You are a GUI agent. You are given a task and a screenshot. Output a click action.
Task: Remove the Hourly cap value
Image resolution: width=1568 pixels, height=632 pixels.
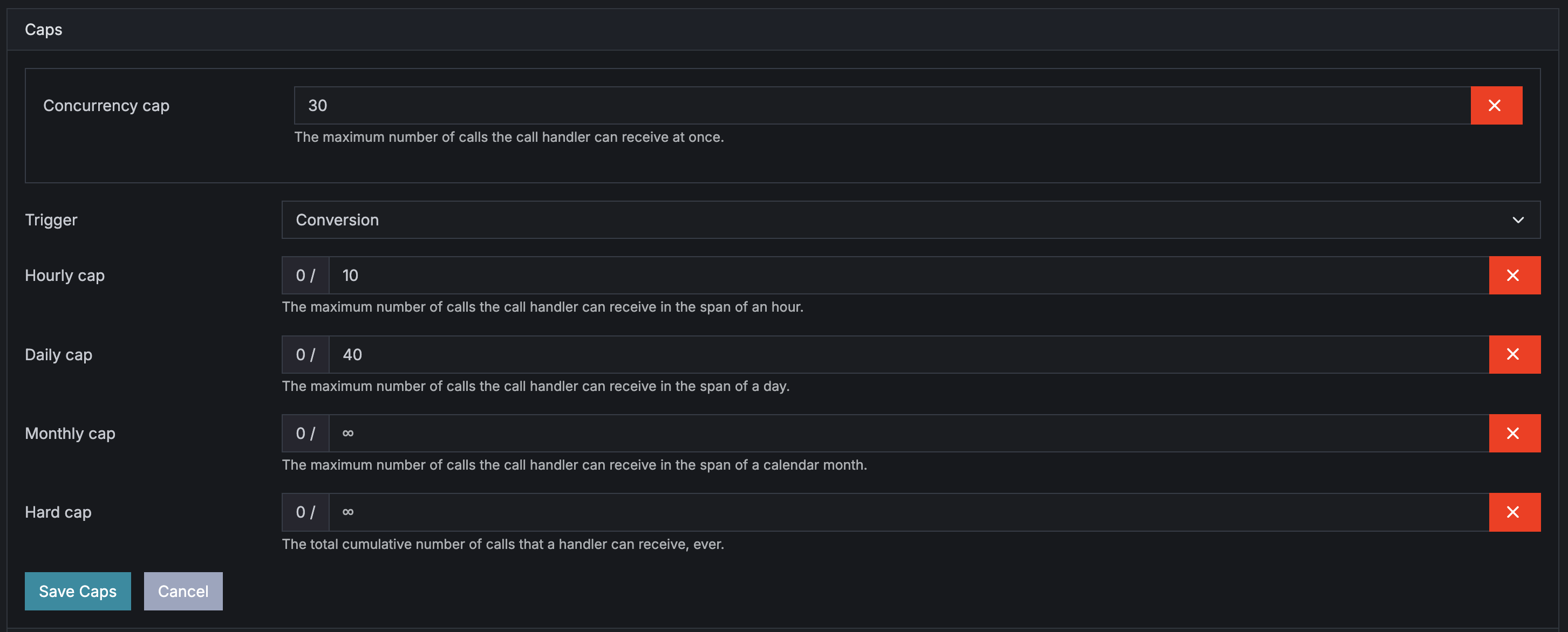coord(1514,275)
